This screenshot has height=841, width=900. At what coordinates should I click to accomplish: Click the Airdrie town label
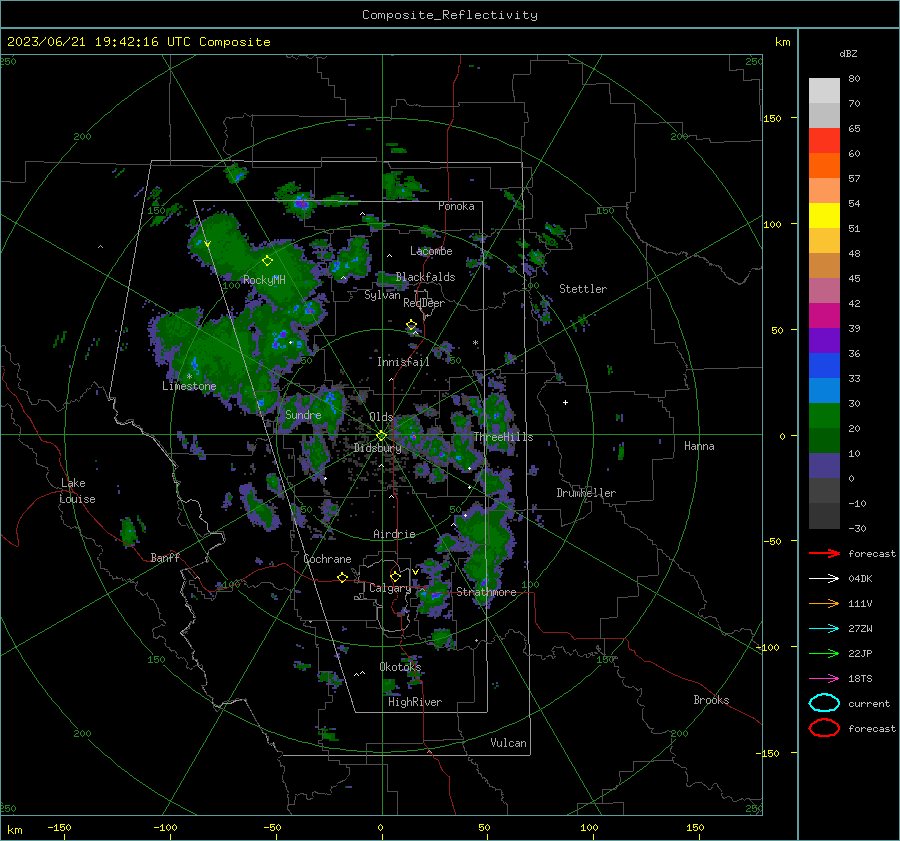[x=394, y=534]
